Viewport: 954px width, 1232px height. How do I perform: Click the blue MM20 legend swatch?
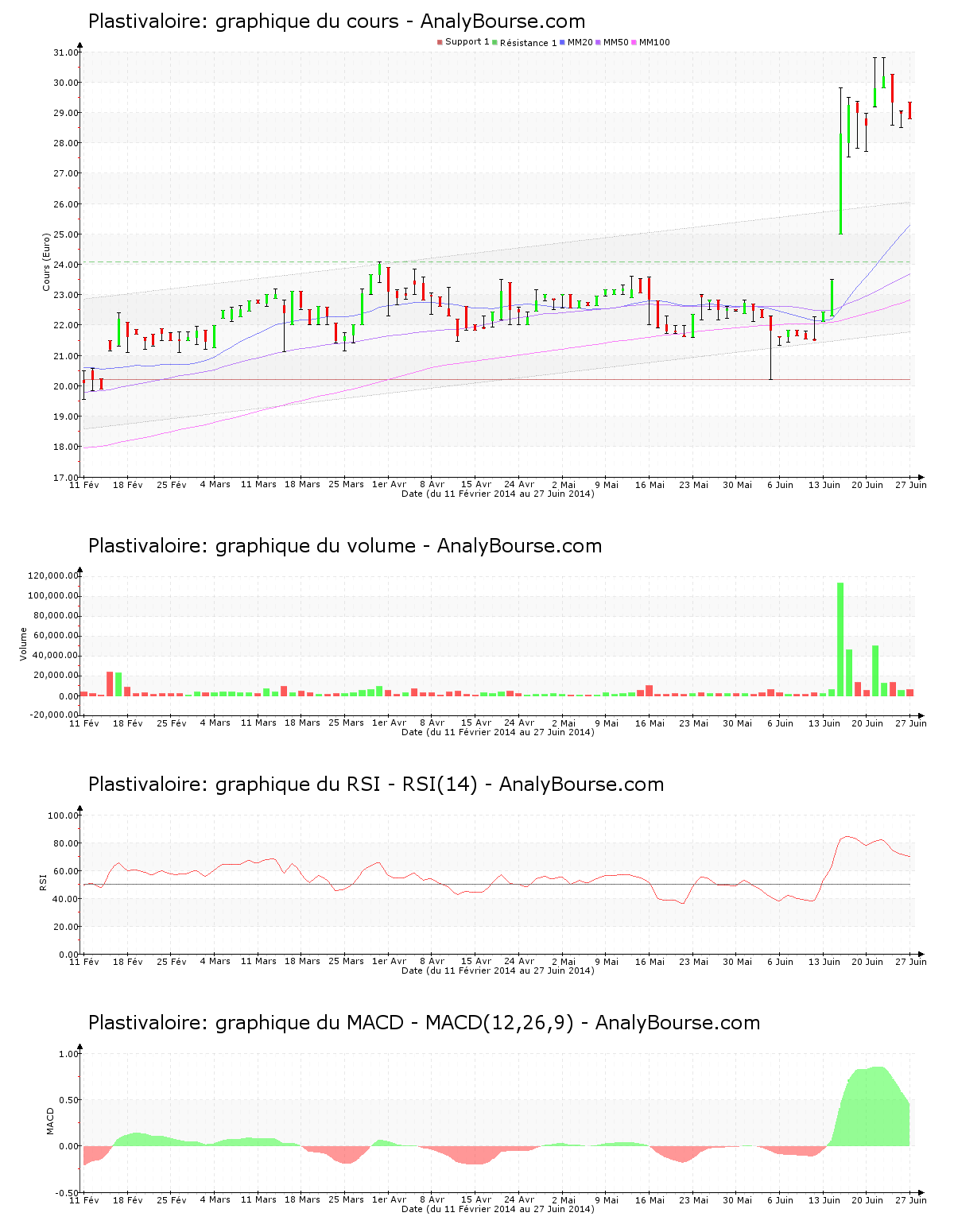pos(562,42)
